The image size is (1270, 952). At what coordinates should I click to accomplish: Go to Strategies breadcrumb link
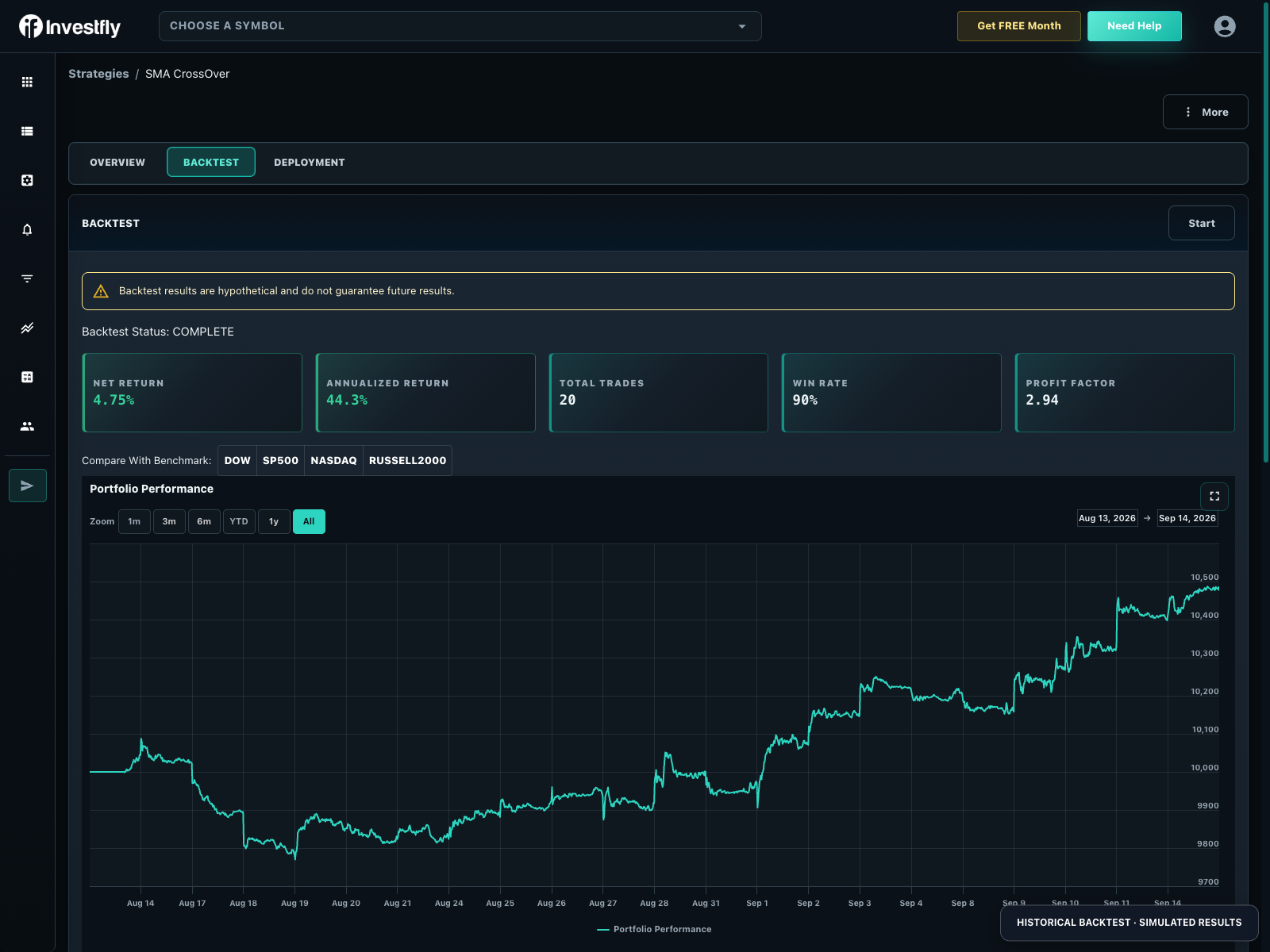tap(98, 74)
